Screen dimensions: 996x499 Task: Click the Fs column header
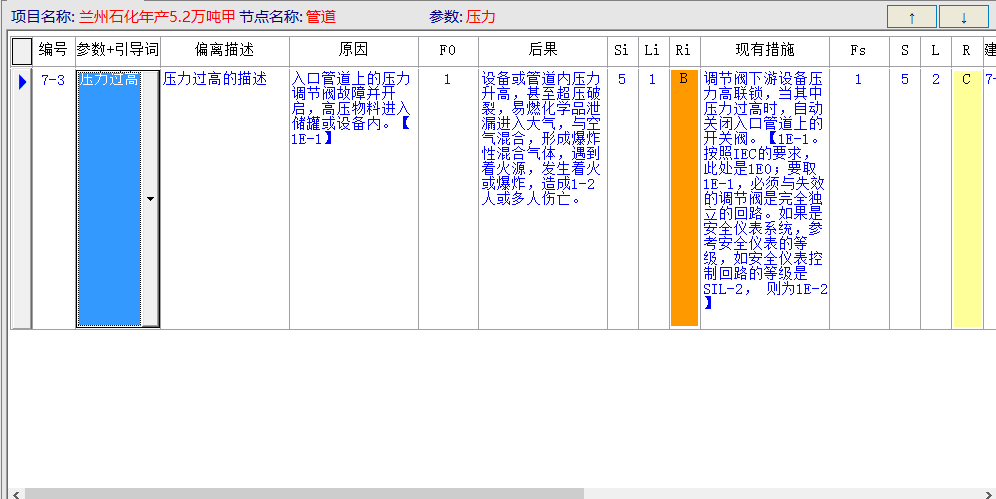(x=859, y=51)
